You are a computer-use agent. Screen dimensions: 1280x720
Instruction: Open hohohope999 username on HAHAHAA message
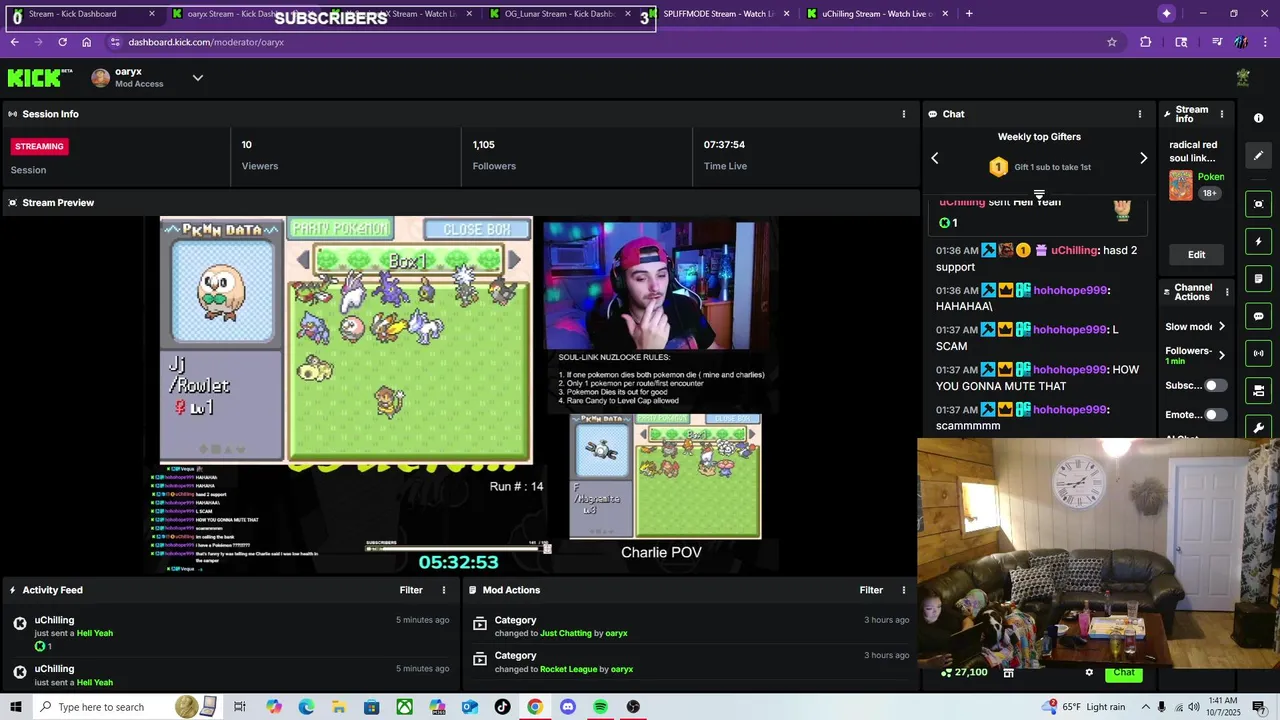[x=1070, y=290]
